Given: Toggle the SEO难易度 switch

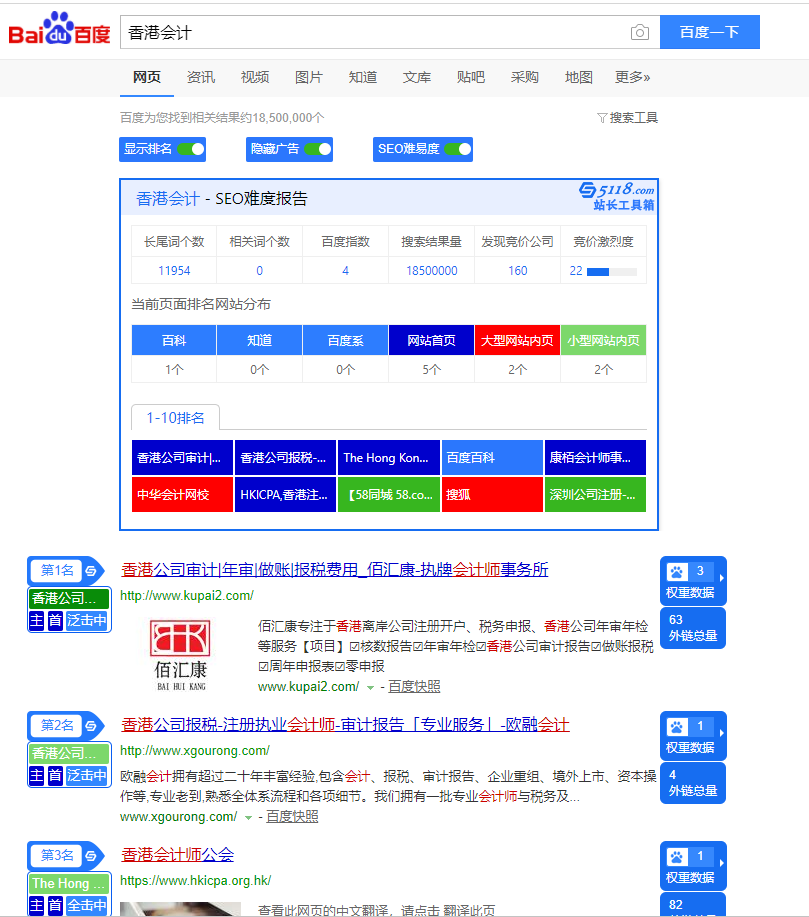Looking at the screenshot, I should 458,149.
